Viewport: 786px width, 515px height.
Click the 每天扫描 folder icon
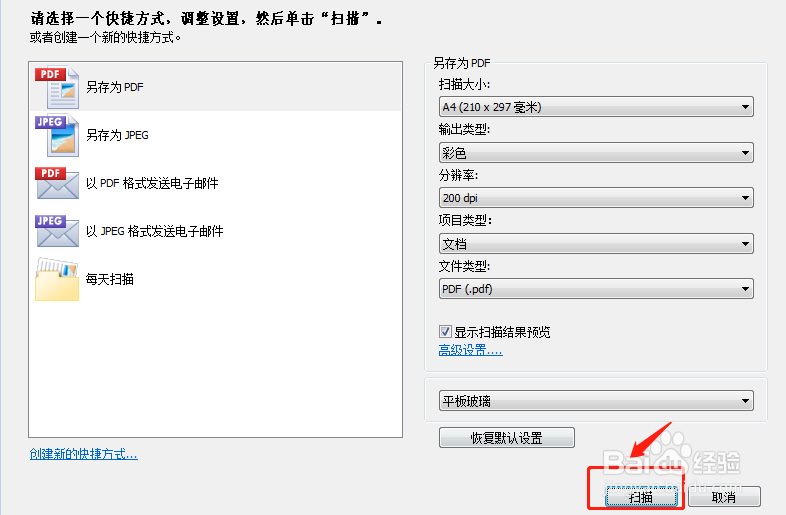pyautogui.click(x=57, y=279)
